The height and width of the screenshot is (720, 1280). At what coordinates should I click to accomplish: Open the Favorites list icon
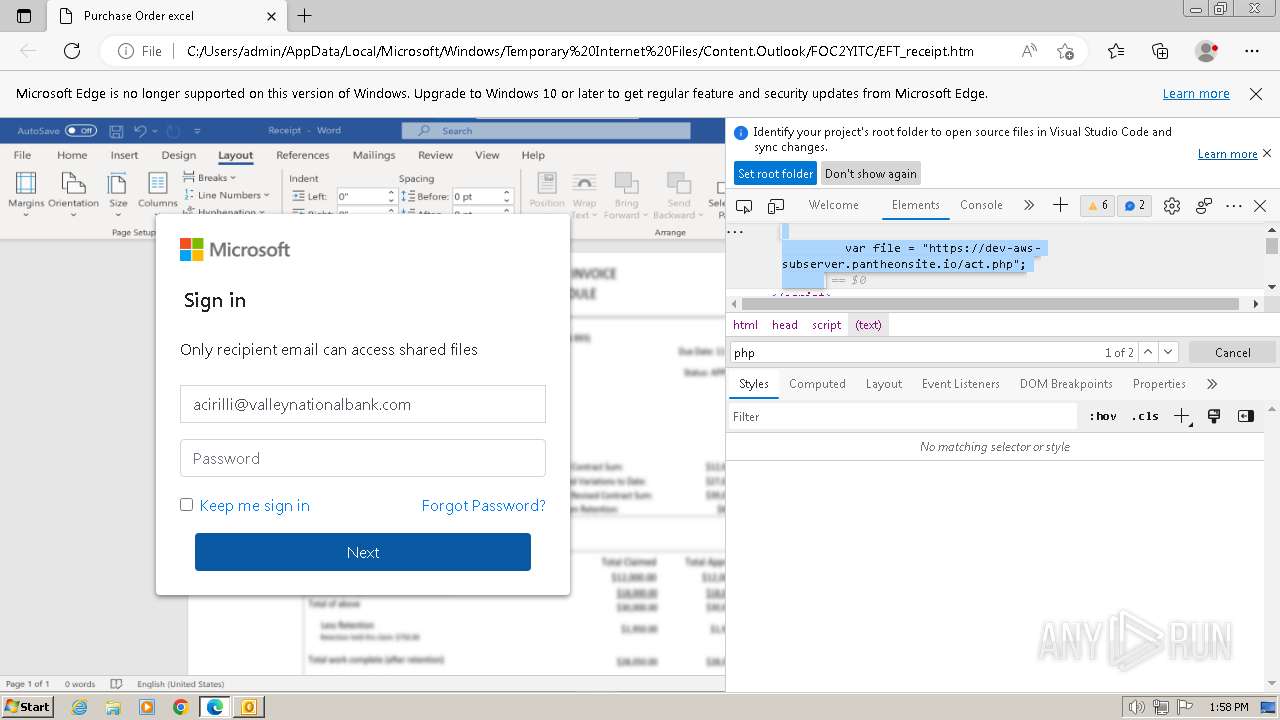click(x=1116, y=51)
